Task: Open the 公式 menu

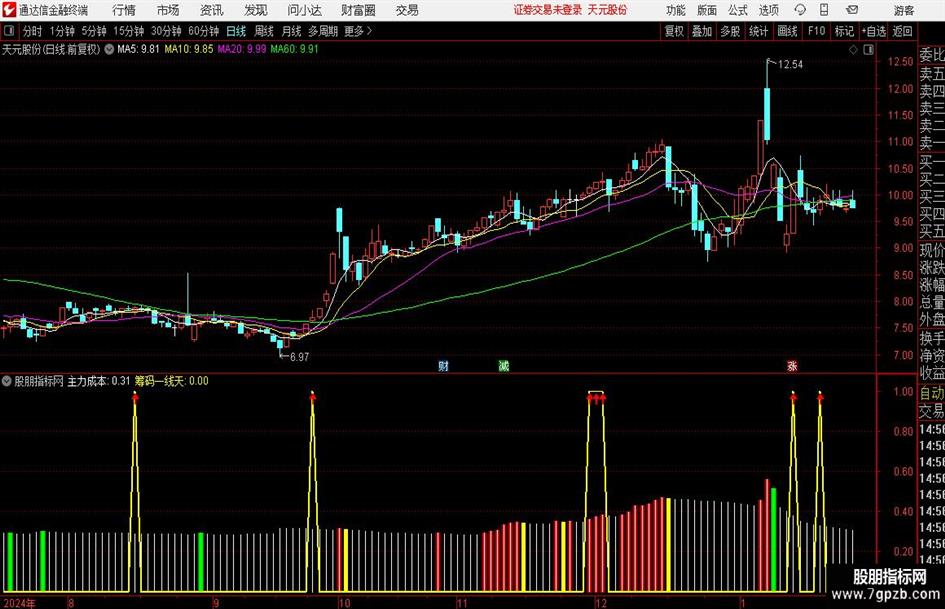Action: tap(738, 10)
